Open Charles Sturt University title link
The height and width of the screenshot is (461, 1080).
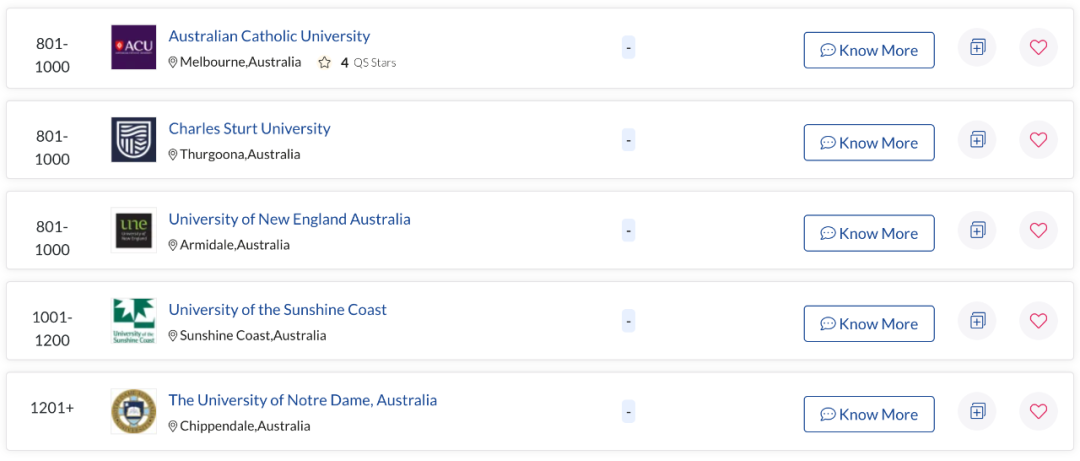pos(249,128)
